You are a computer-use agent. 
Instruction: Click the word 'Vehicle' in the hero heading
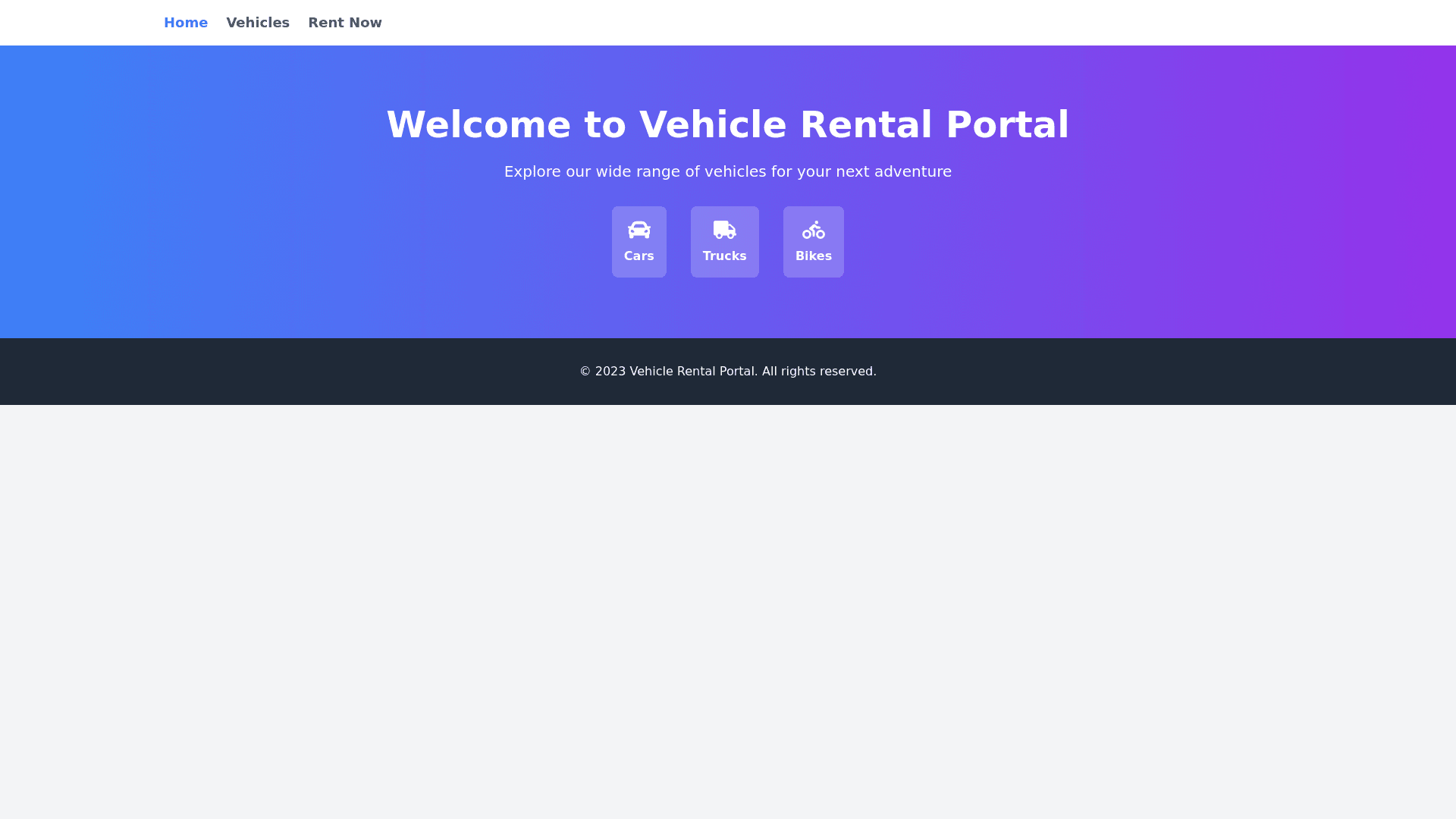click(713, 125)
